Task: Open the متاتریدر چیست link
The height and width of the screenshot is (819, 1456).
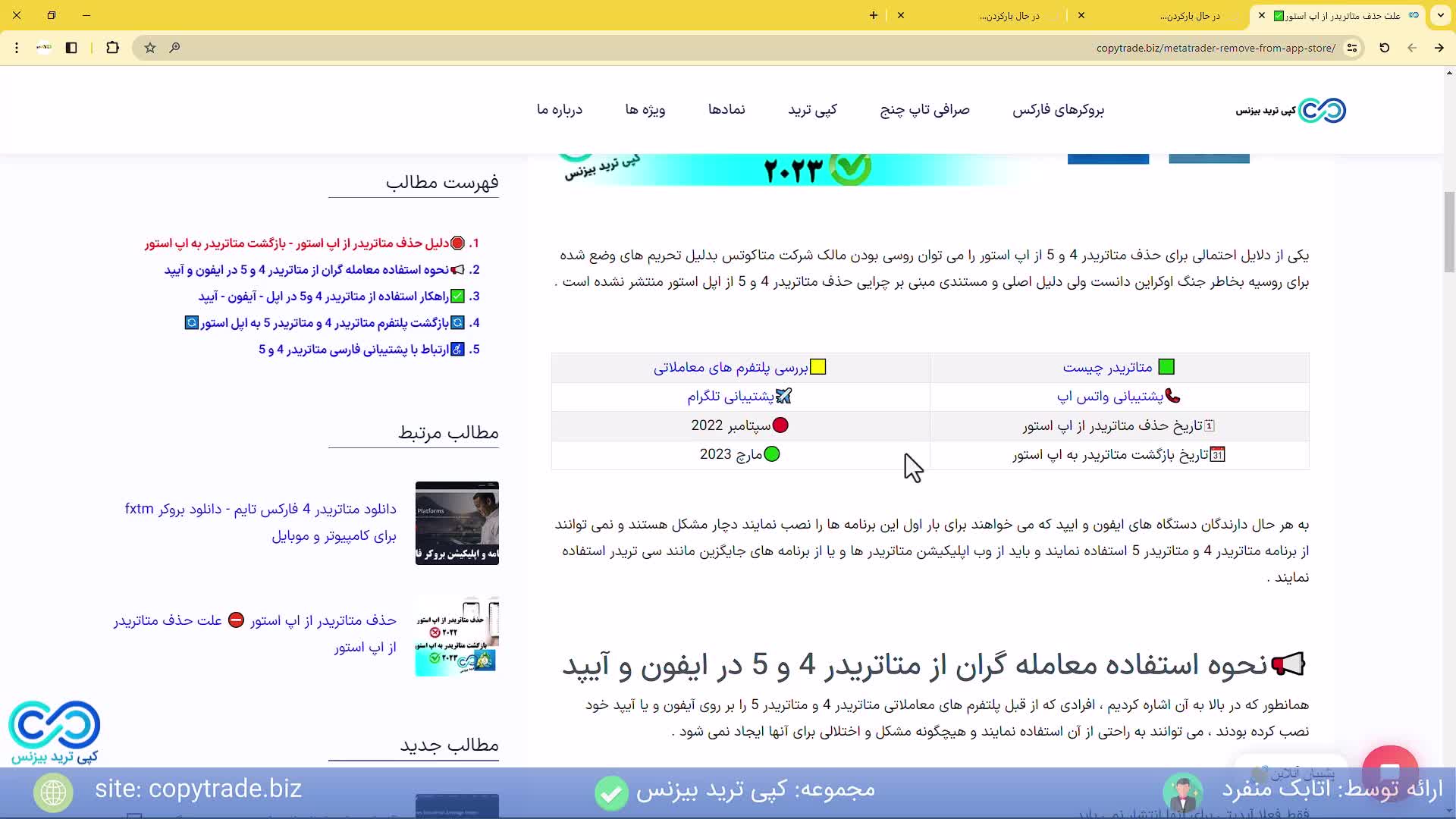Action: pyautogui.click(x=1107, y=368)
